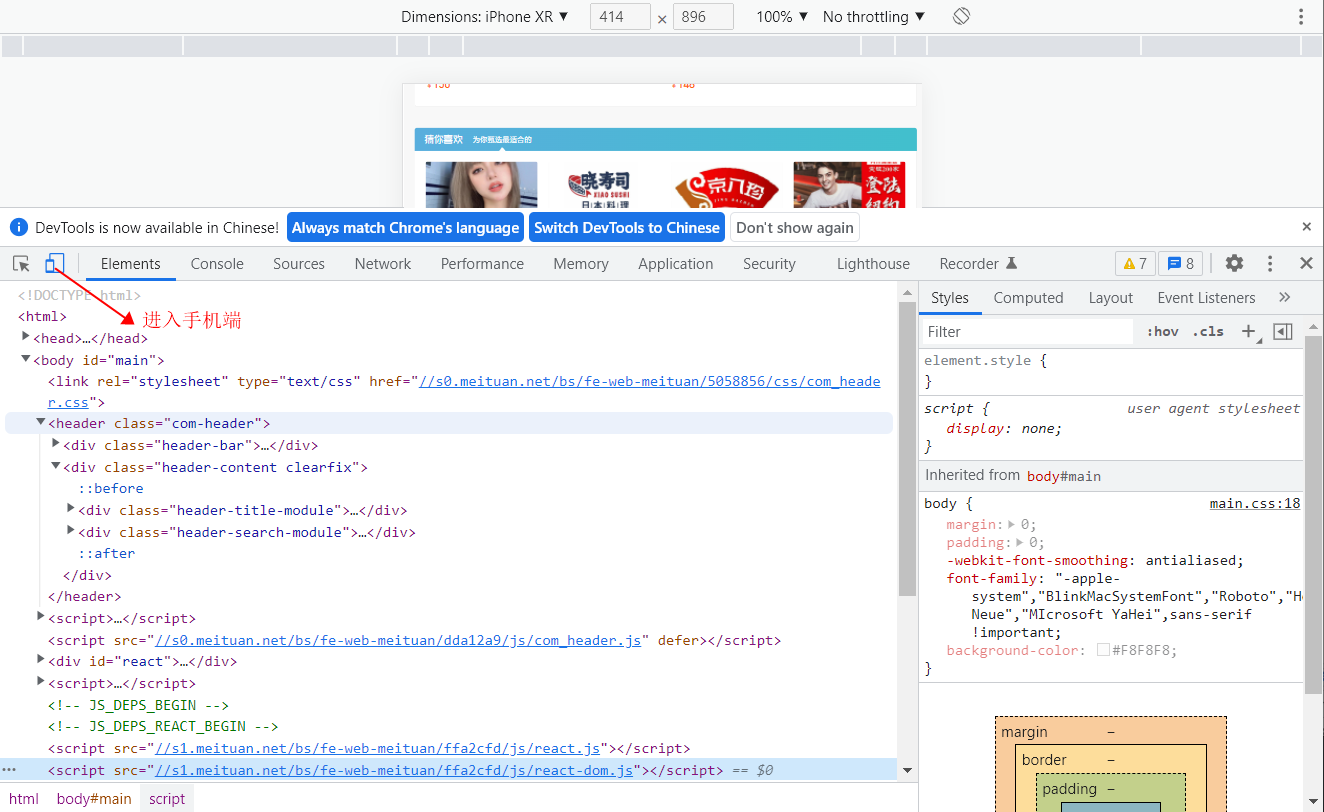Select body#main in the DOM breadcrumb
Image resolution: width=1324 pixels, height=812 pixels.
point(94,798)
